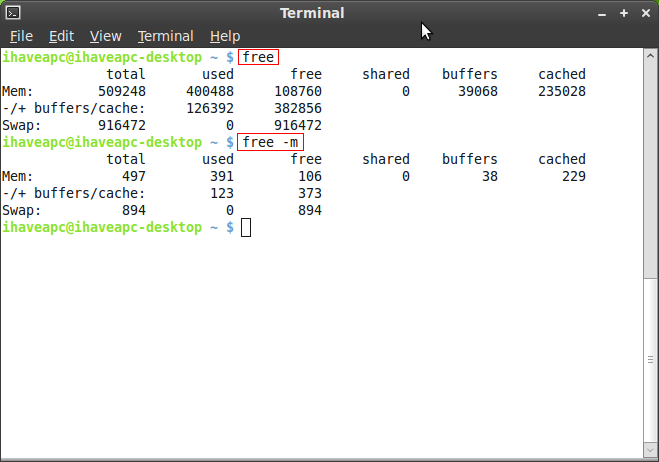
Task: Click Mem total value 497
Action: [x=134, y=176]
